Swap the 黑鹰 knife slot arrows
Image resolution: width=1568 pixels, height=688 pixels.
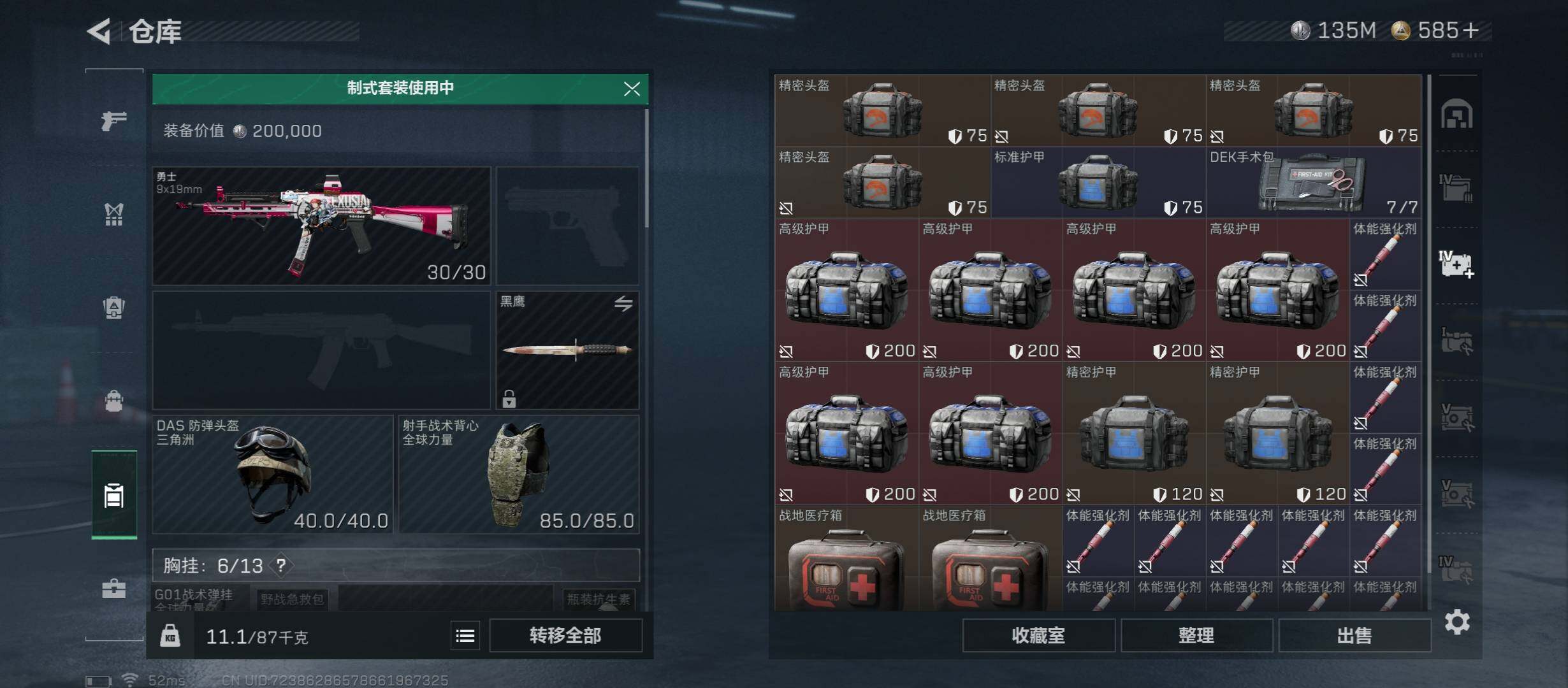pyautogui.click(x=623, y=303)
